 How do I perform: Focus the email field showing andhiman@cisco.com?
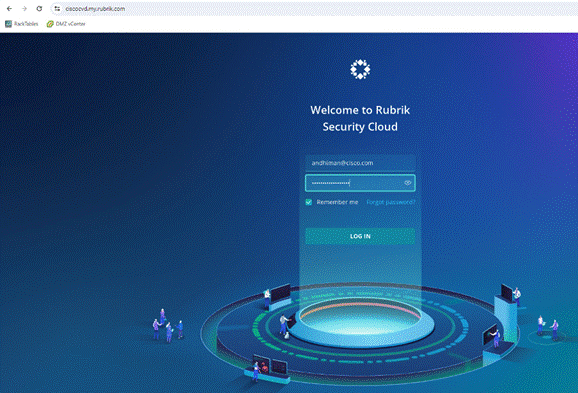tap(360, 163)
